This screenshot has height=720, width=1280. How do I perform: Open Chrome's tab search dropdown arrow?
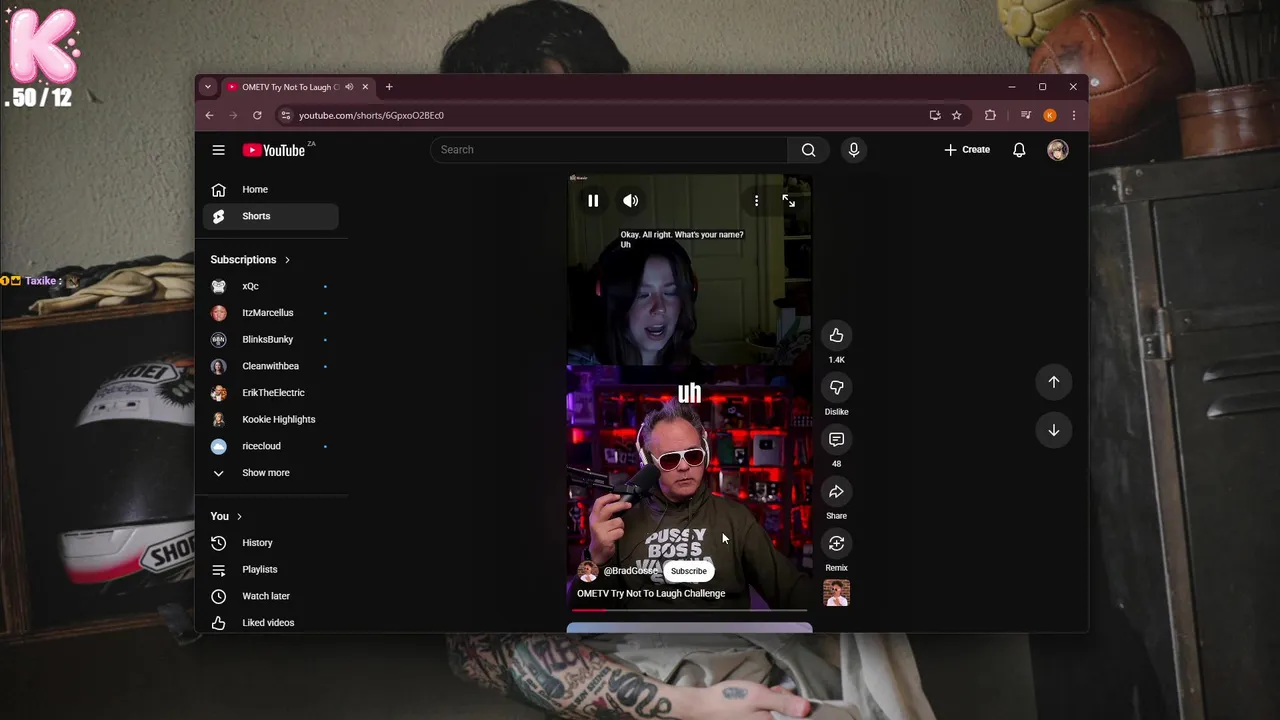pyautogui.click(x=208, y=87)
